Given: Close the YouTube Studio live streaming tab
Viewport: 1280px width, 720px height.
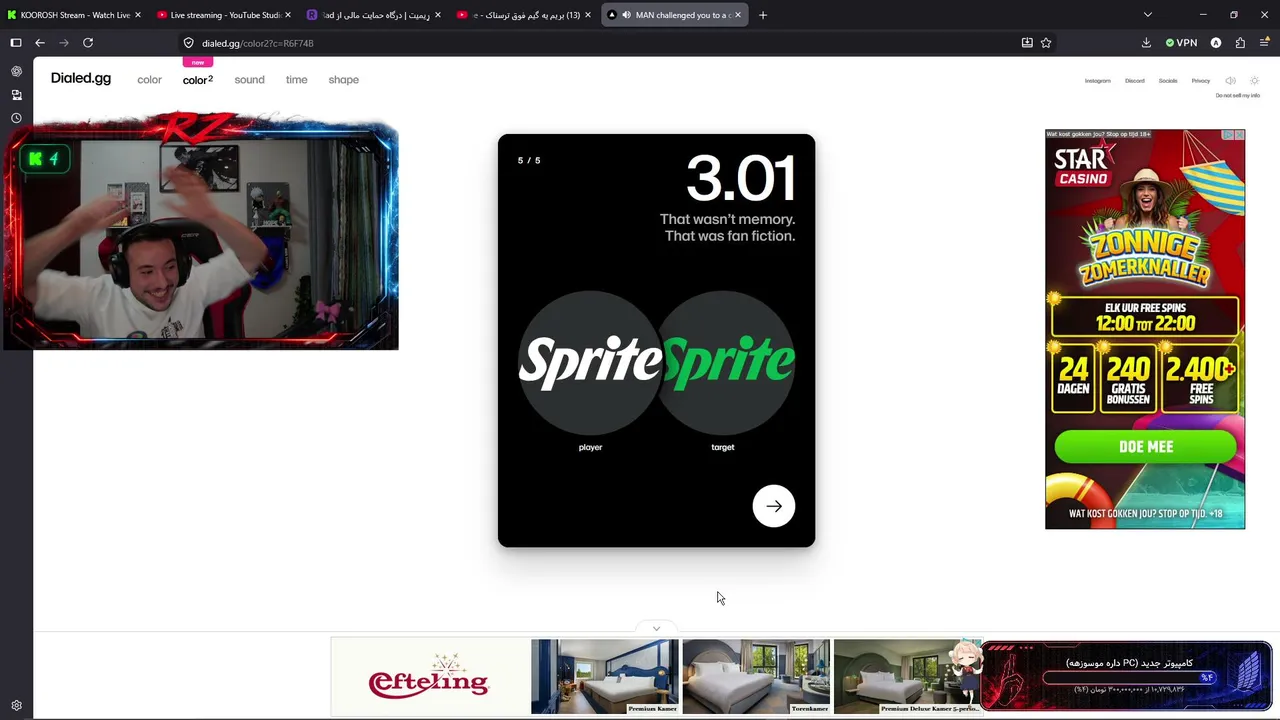Looking at the screenshot, I should coord(288,15).
